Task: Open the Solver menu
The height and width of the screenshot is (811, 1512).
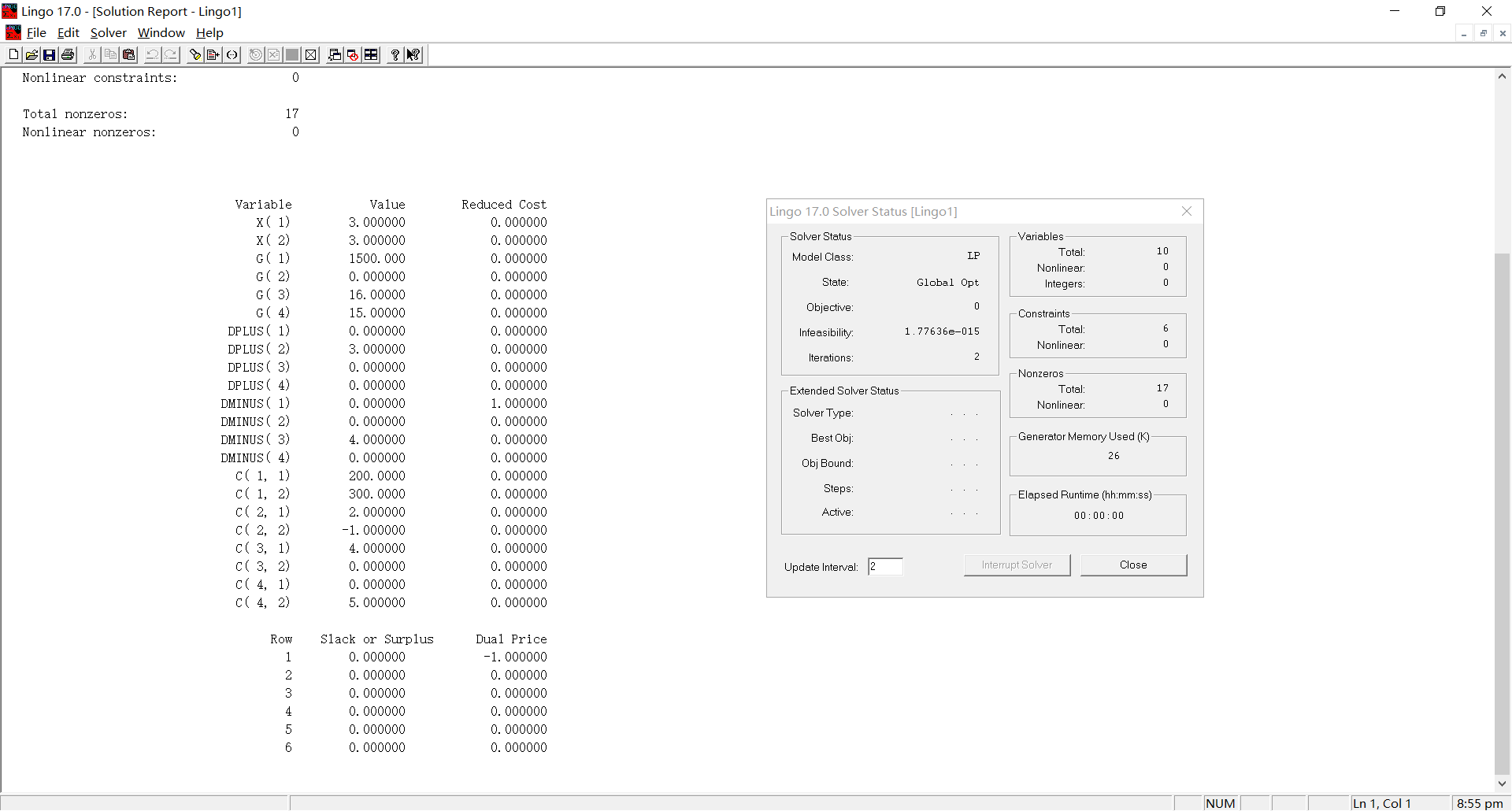Action: (x=109, y=33)
